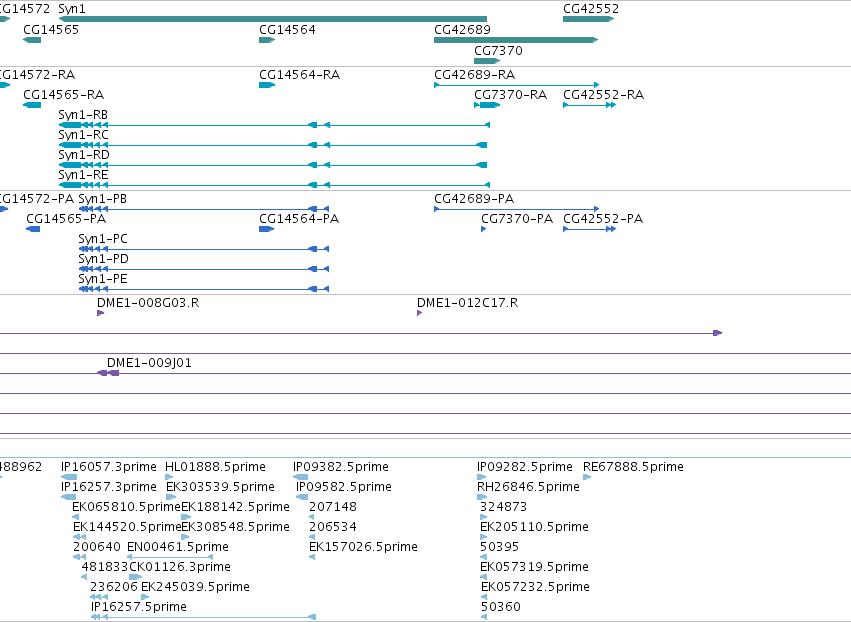The height and width of the screenshot is (622, 851).
Task: Select the 200640 EST label
Action: click(97, 548)
